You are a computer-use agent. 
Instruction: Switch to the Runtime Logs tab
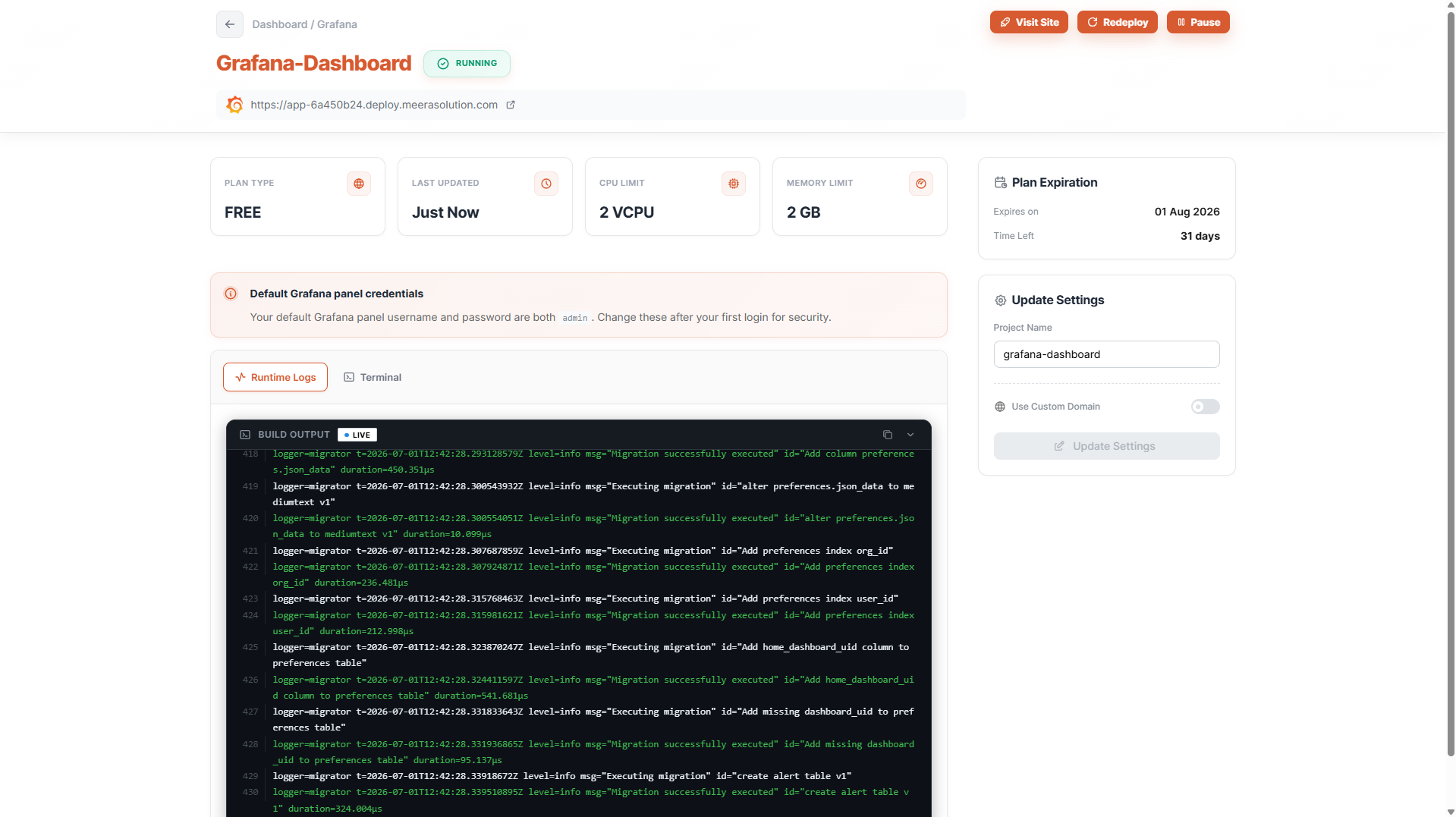click(275, 377)
